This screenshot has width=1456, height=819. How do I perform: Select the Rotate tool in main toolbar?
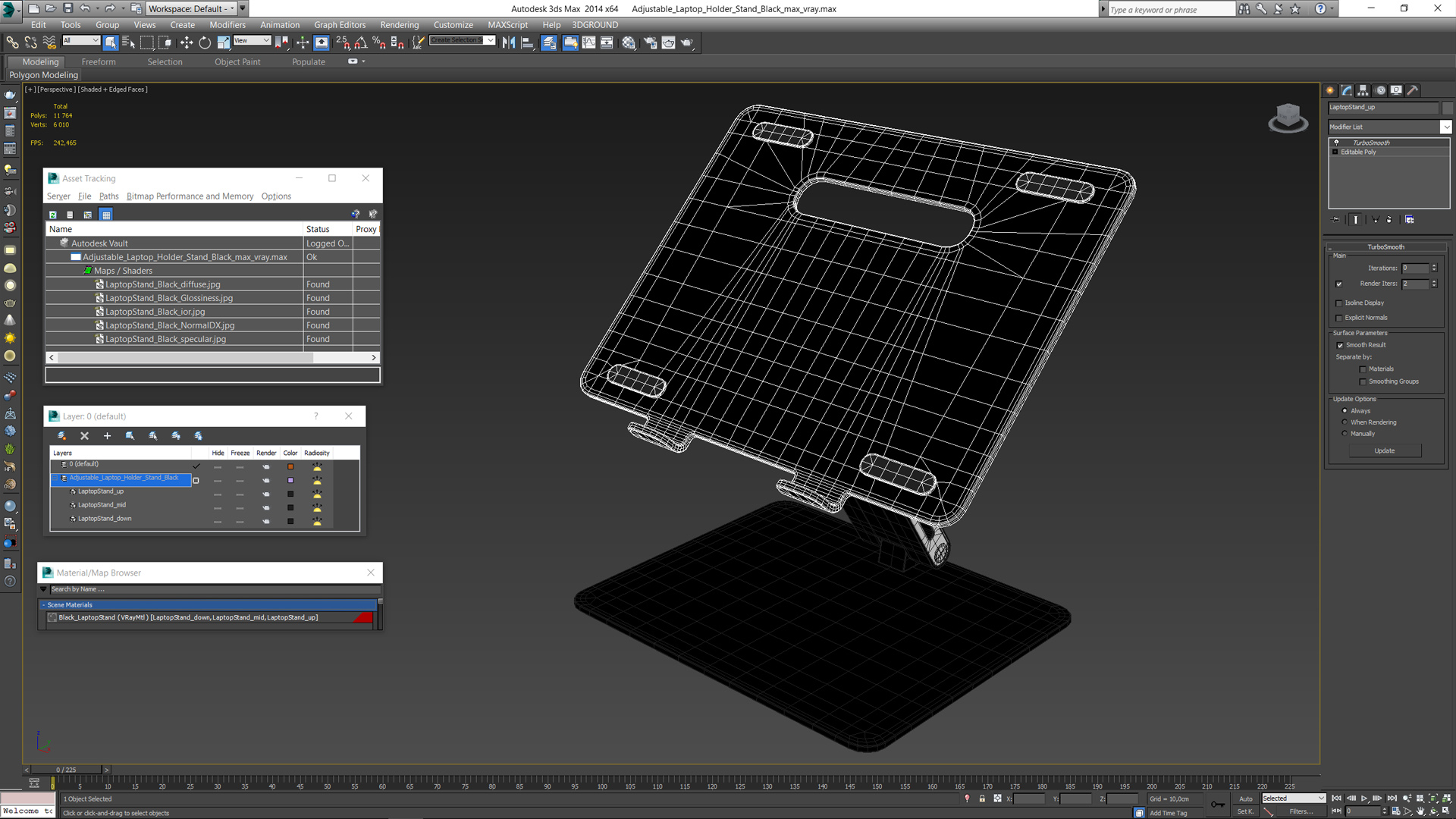[x=205, y=43]
